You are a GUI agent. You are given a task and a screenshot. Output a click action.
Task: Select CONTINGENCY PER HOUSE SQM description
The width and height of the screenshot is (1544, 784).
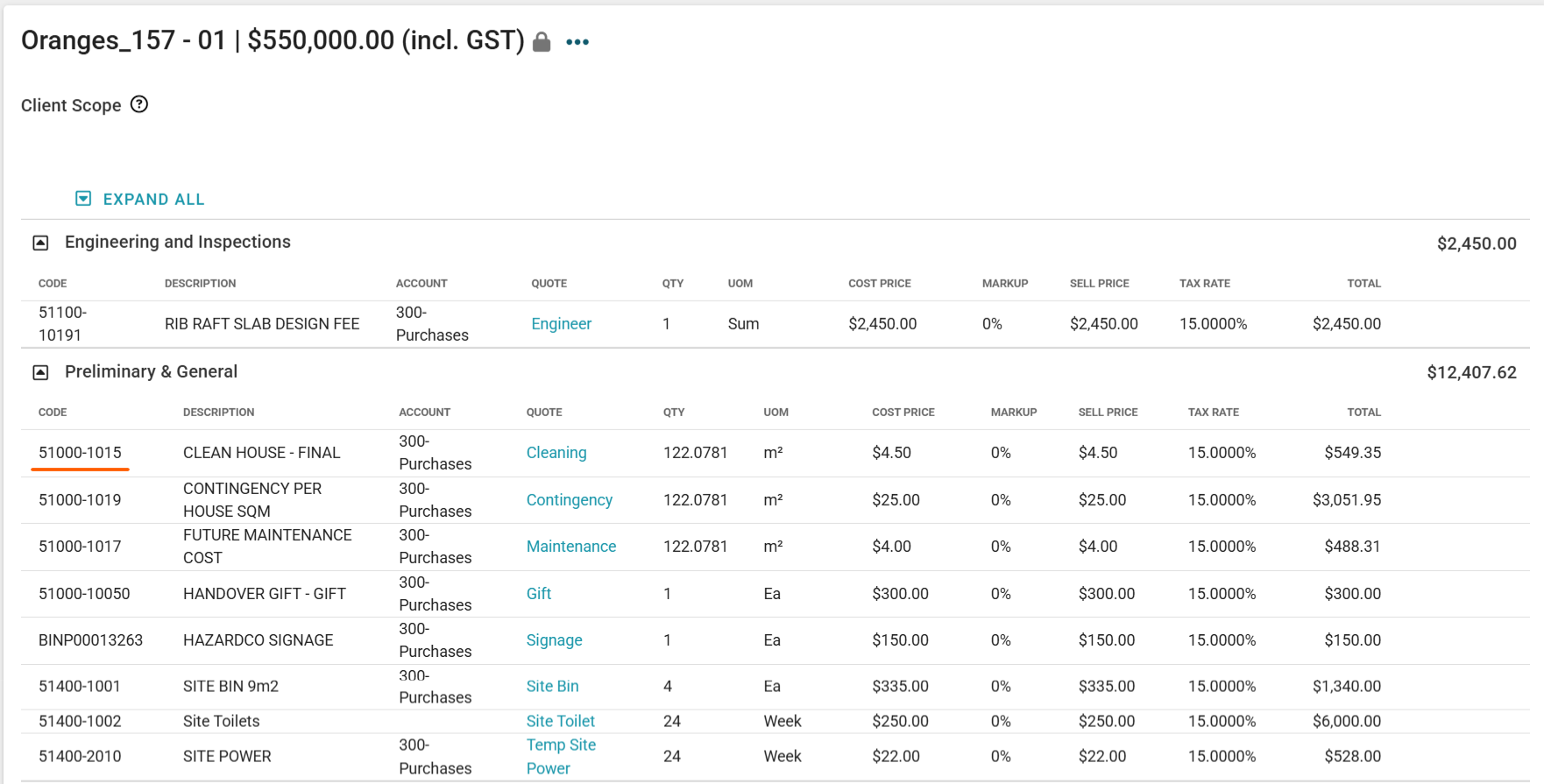click(x=252, y=499)
